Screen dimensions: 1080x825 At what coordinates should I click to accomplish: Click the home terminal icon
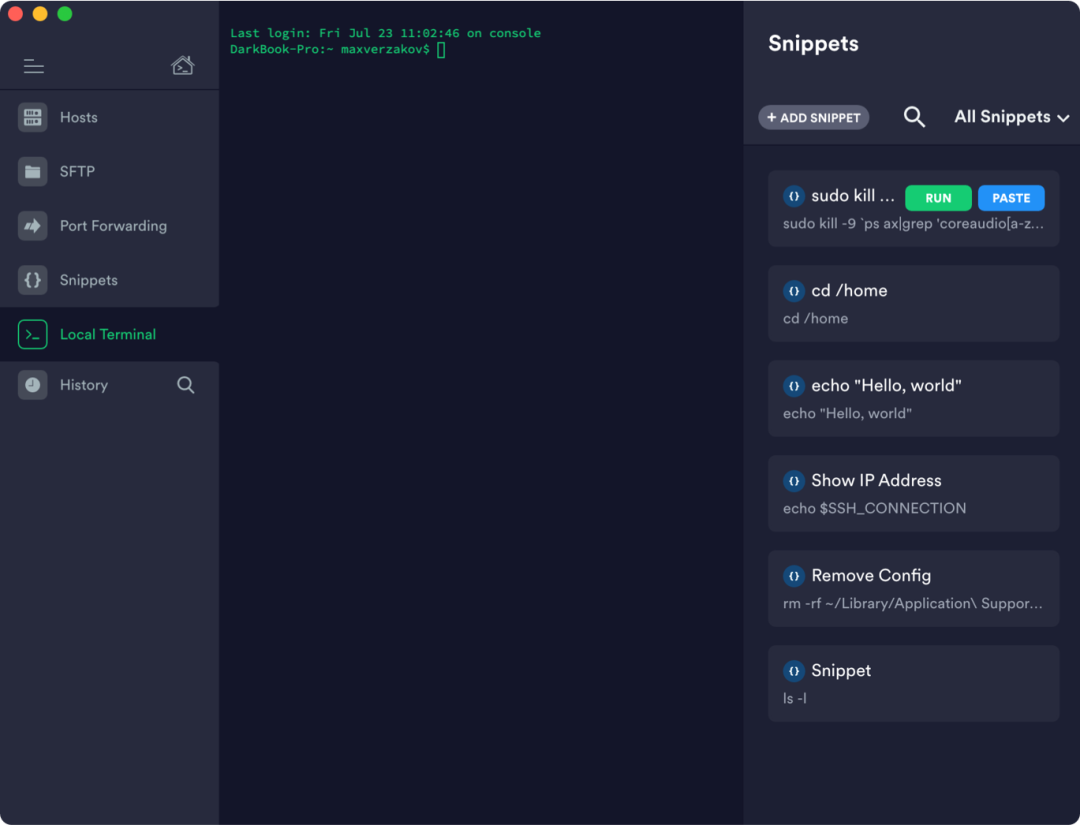pyautogui.click(x=182, y=66)
